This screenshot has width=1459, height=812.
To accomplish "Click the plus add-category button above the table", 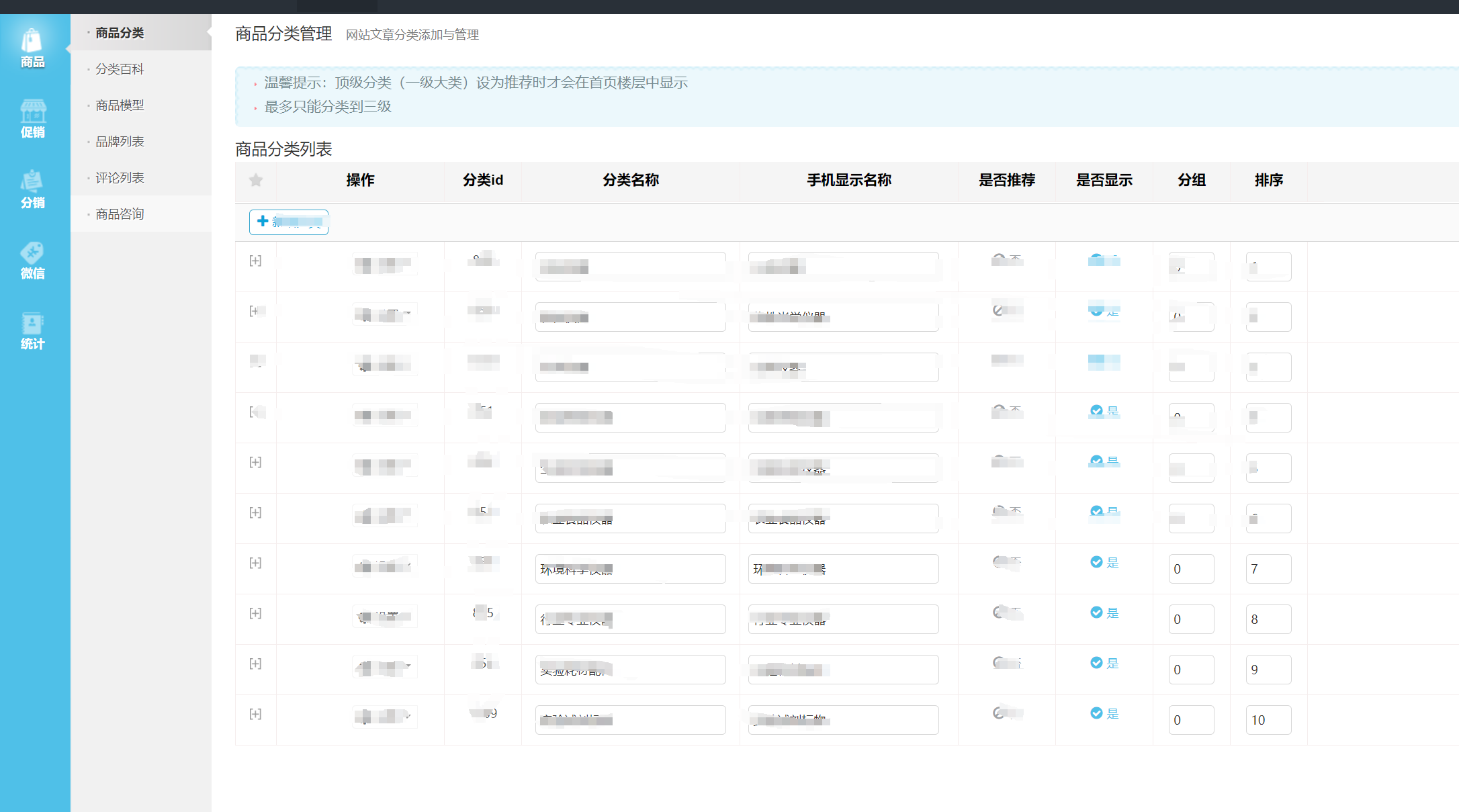I will (x=289, y=222).
